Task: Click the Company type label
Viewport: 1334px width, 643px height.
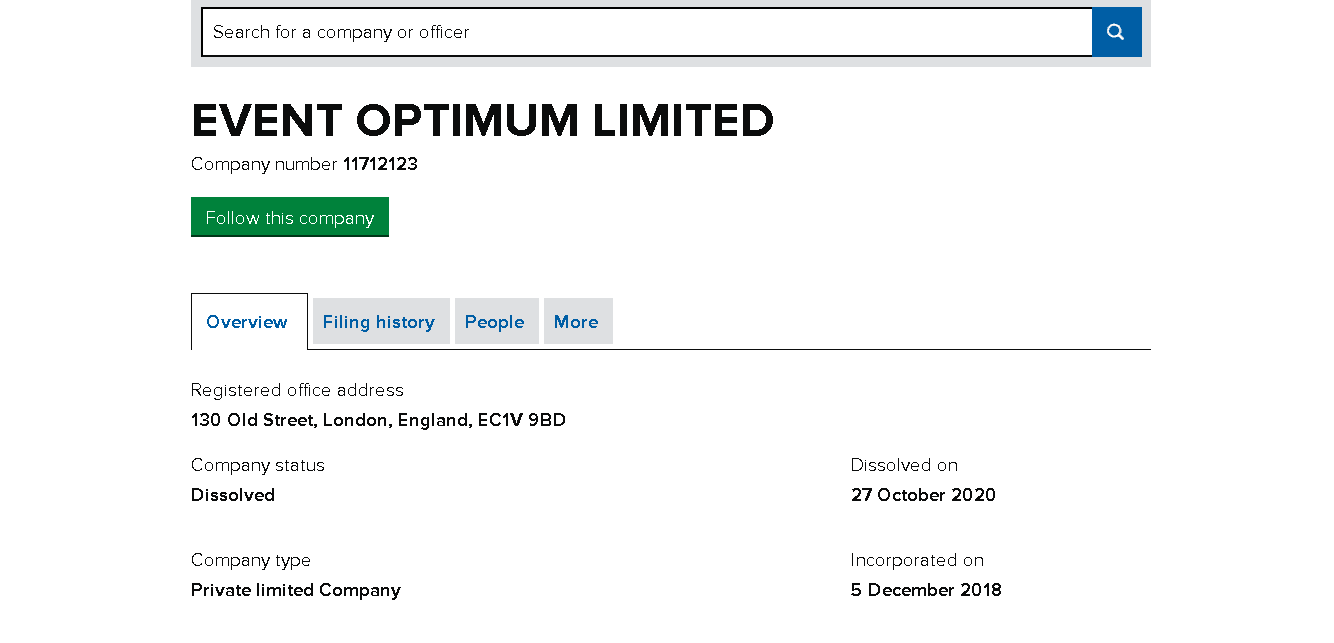Action: point(251,560)
